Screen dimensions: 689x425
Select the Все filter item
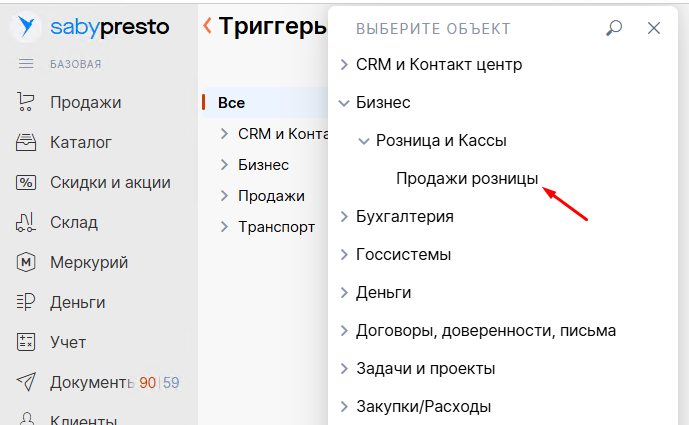pyautogui.click(x=231, y=103)
